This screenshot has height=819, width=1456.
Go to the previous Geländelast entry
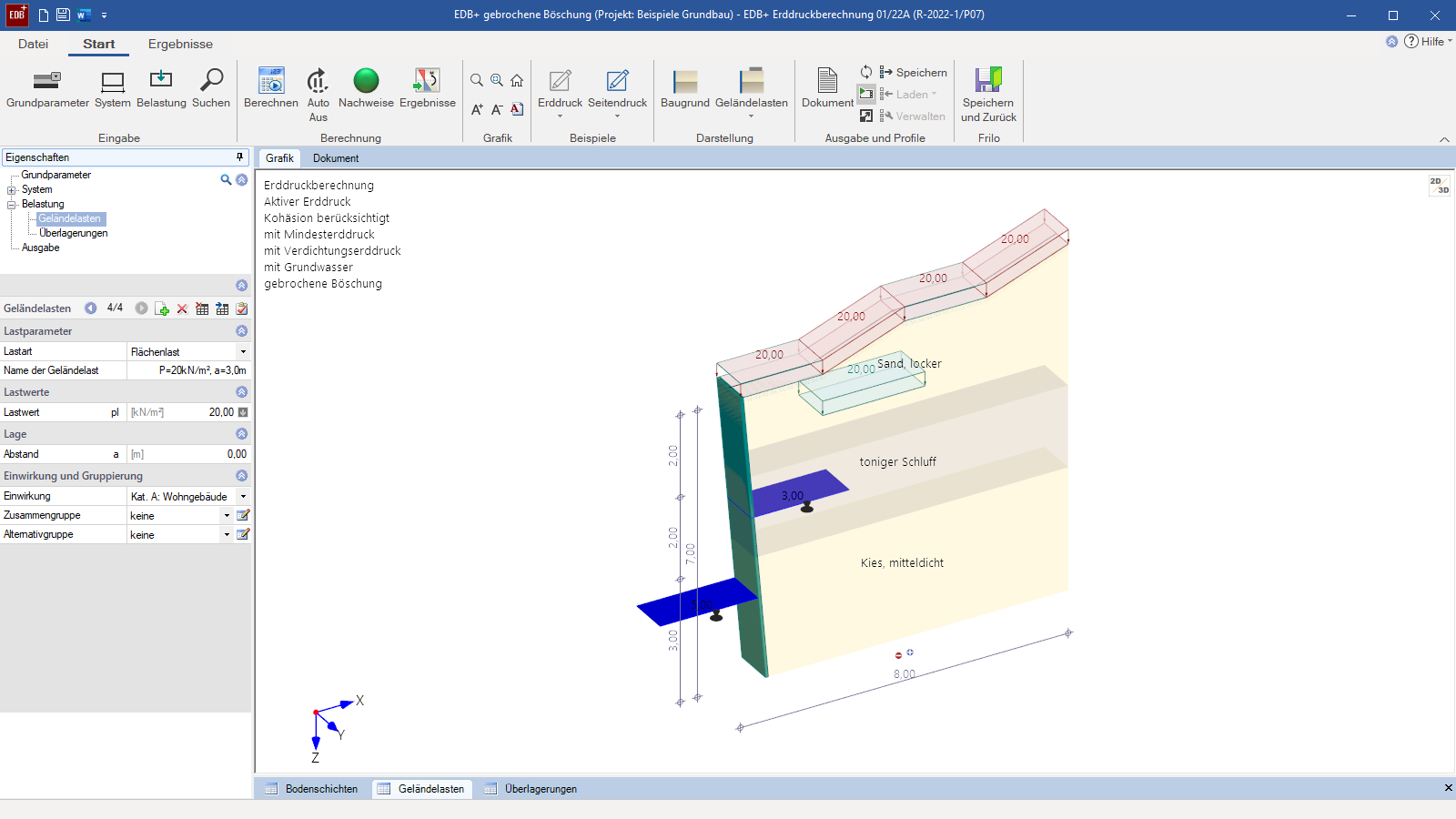tap(91, 308)
